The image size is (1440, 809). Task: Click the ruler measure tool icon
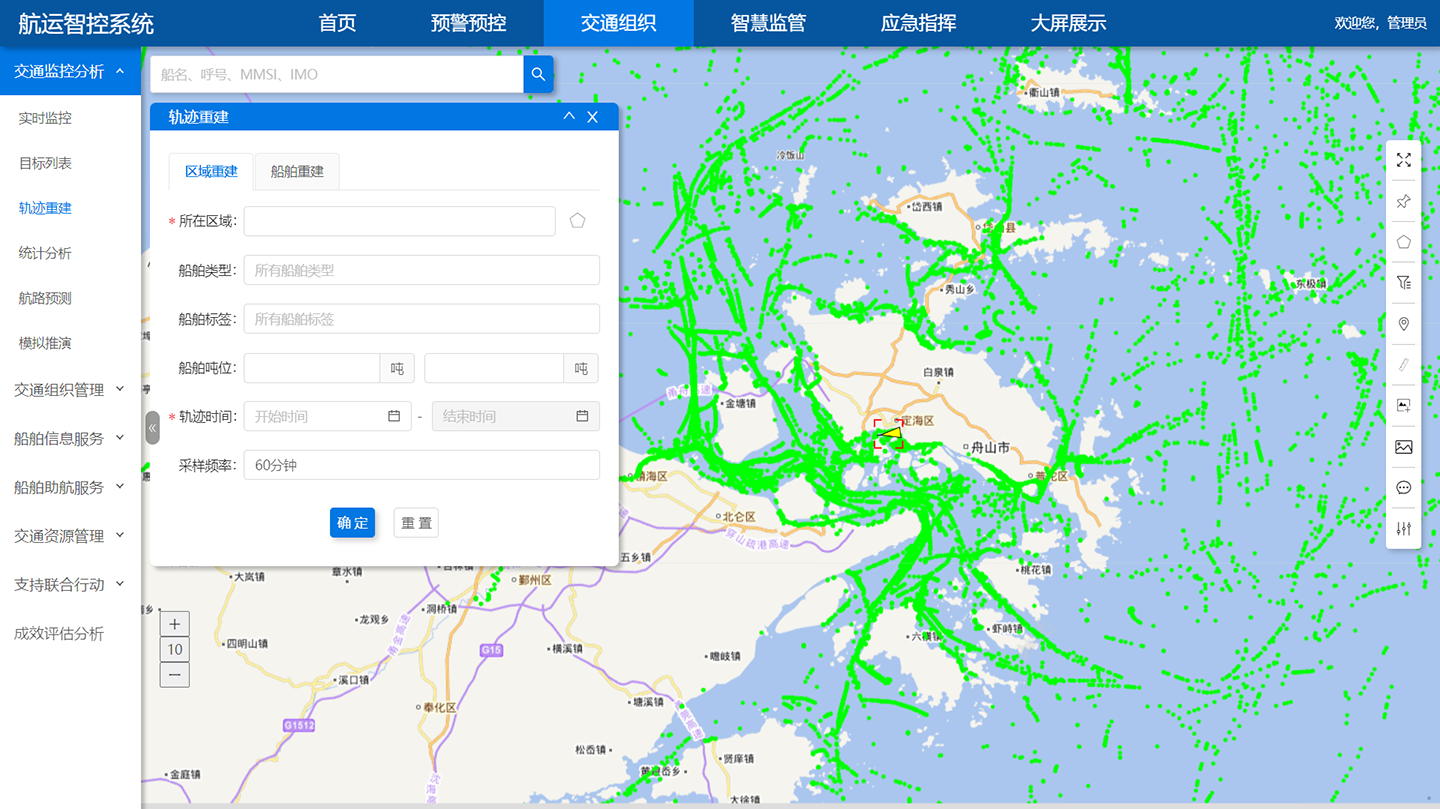click(1404, 365)
